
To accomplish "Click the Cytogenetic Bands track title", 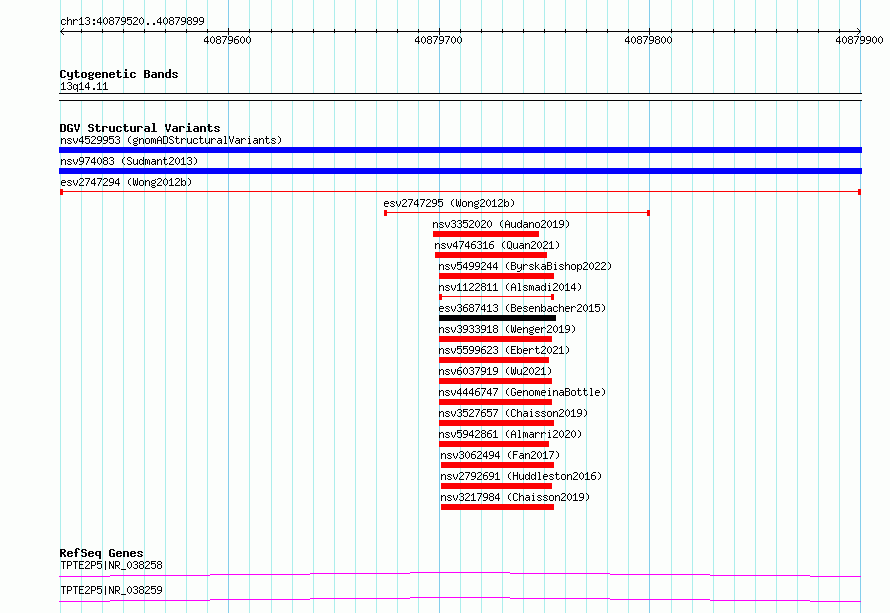I will 119,74.
